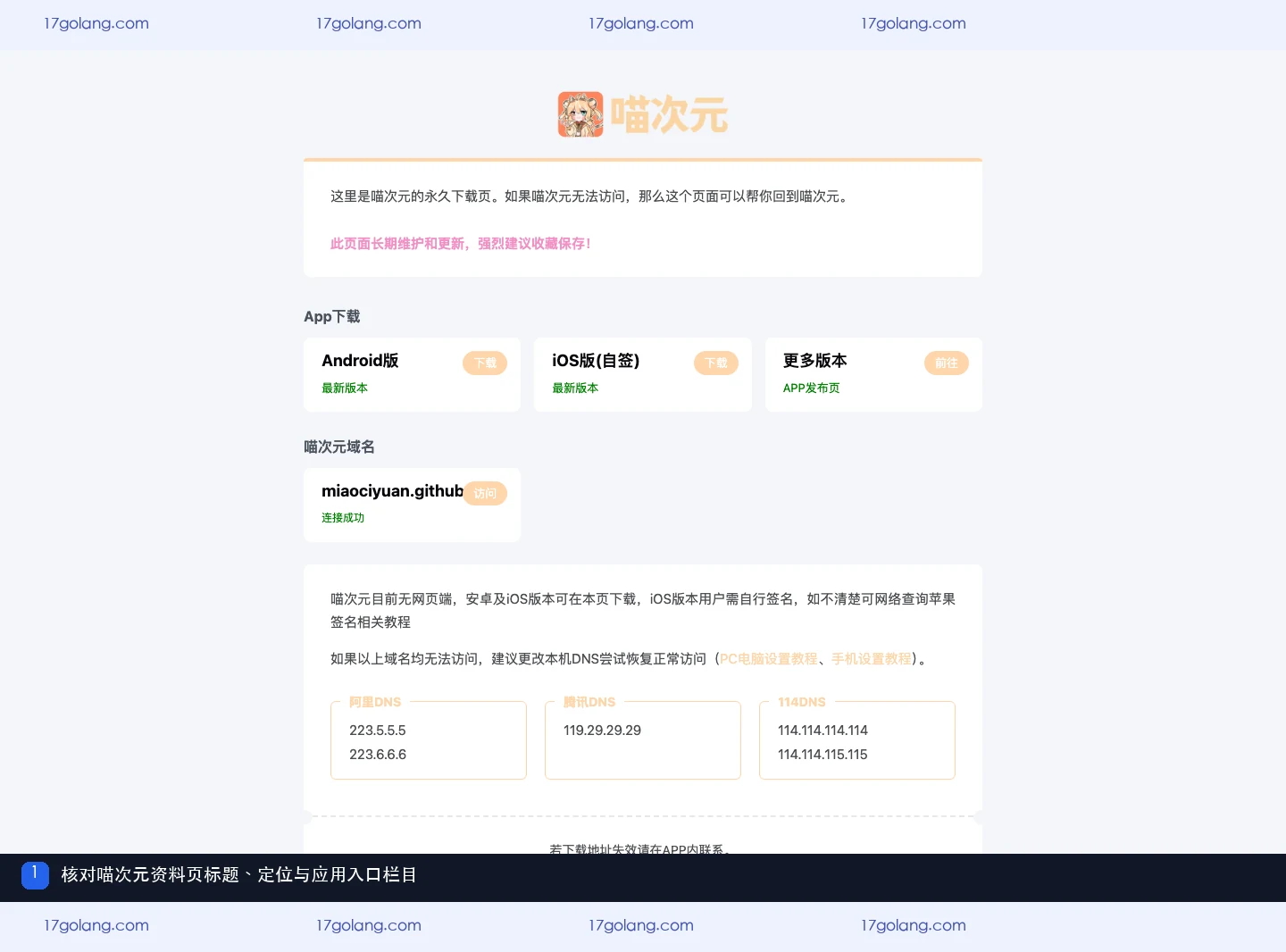
Task: Visit the miaociyuan.github domain
Action: (x=485, y=494)
